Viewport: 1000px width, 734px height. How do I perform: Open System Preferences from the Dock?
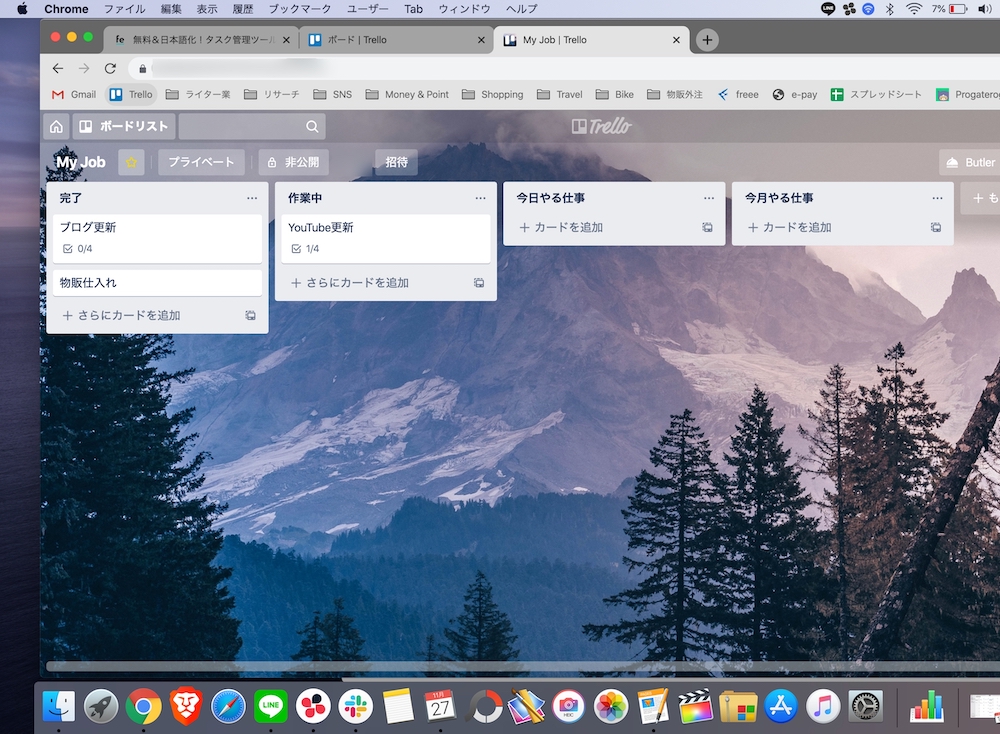pyautogui.click(x=866, y=707)
